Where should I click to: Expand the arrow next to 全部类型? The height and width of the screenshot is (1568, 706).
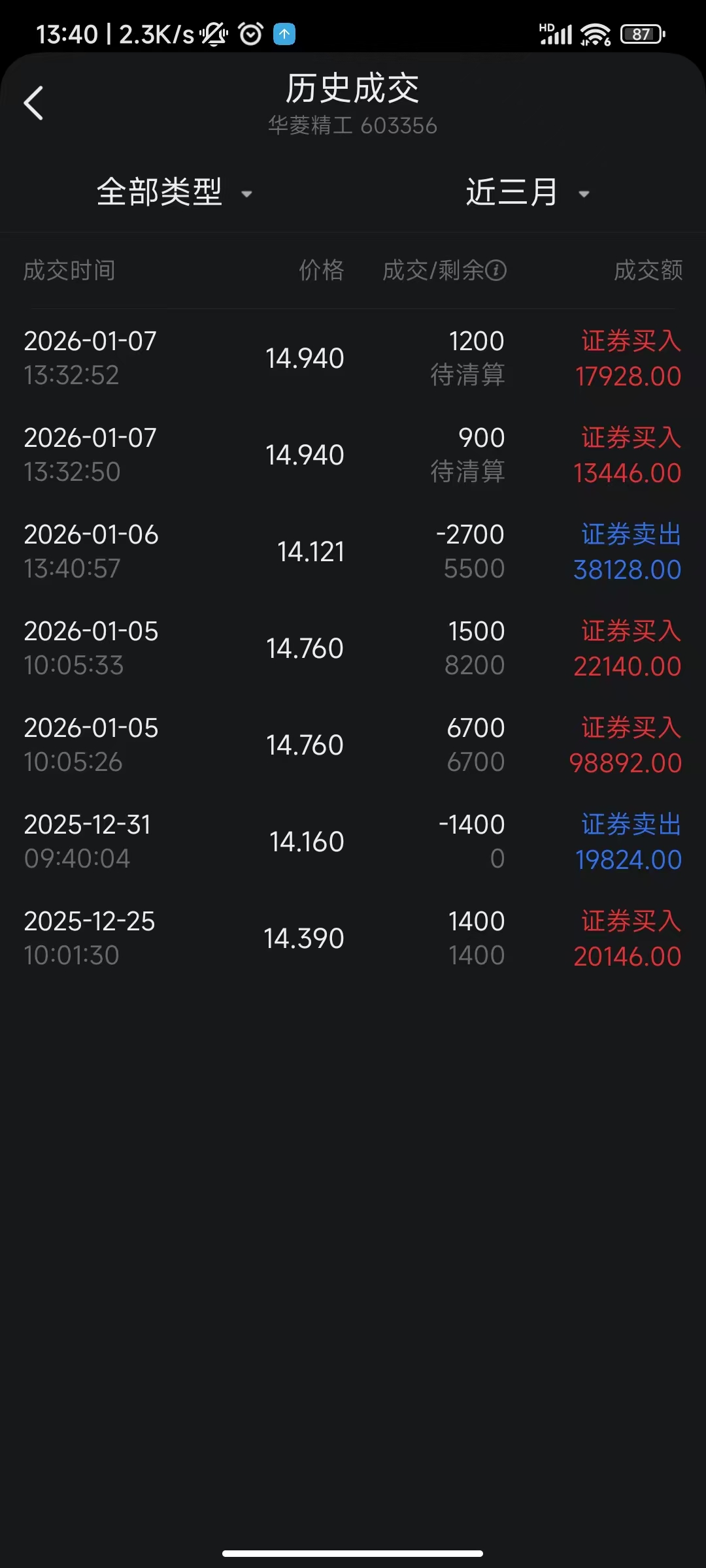pos(247,194)
